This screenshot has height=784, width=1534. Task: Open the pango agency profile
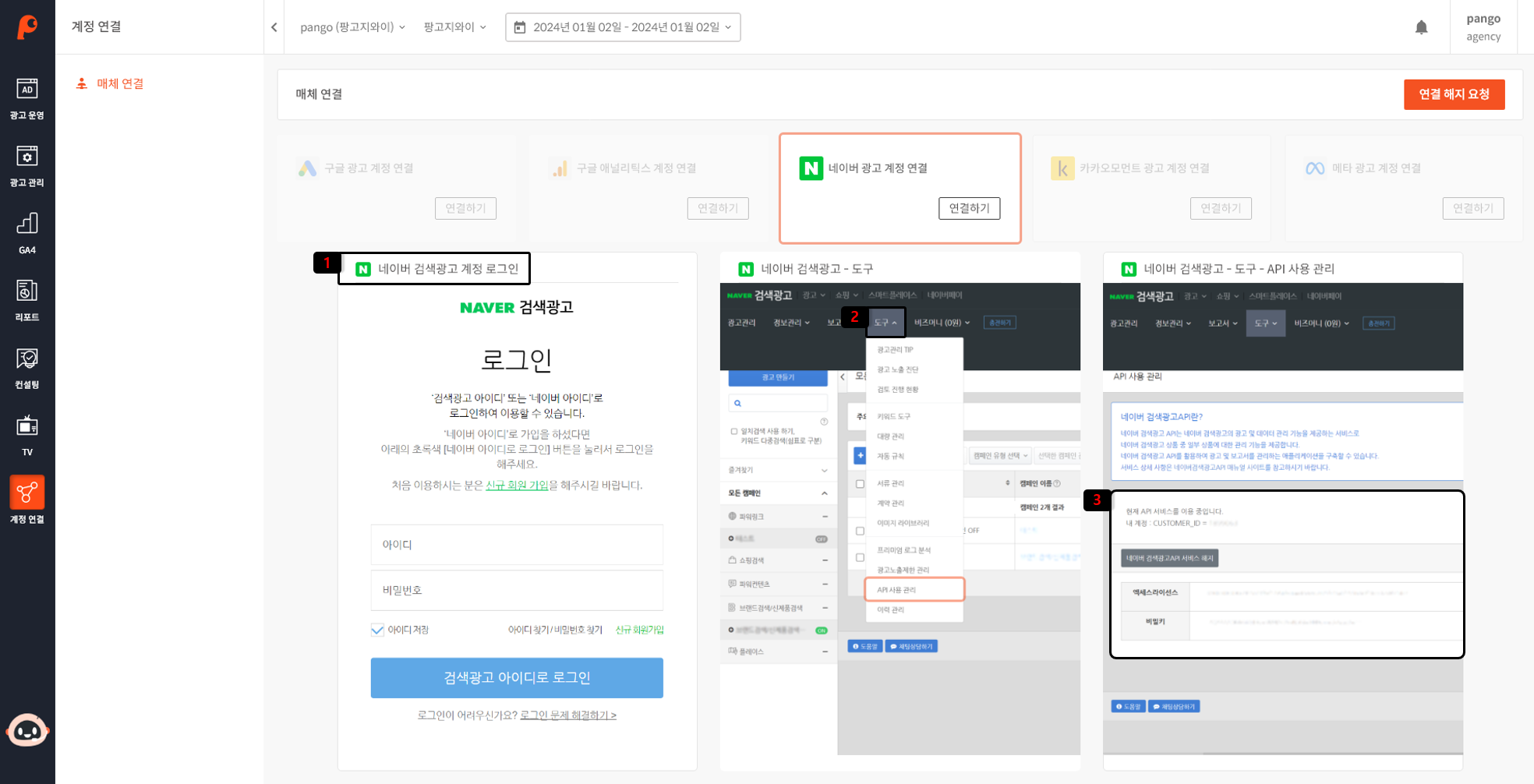click(1483, 27)
